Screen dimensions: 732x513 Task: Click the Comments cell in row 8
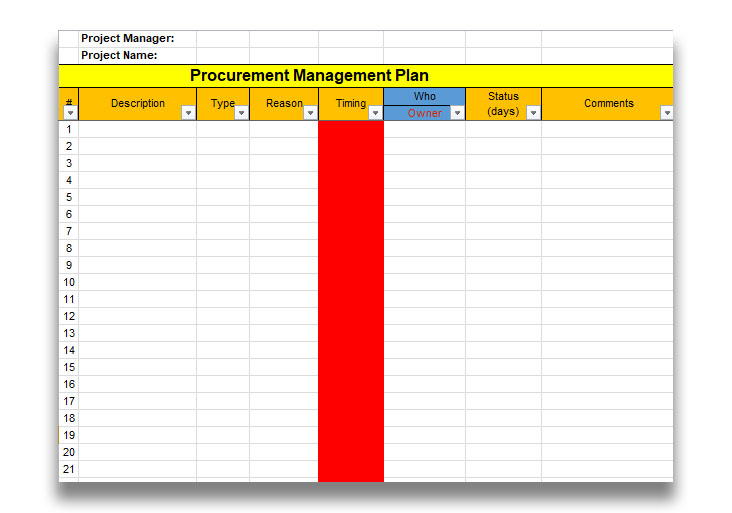tap(607, 248)
